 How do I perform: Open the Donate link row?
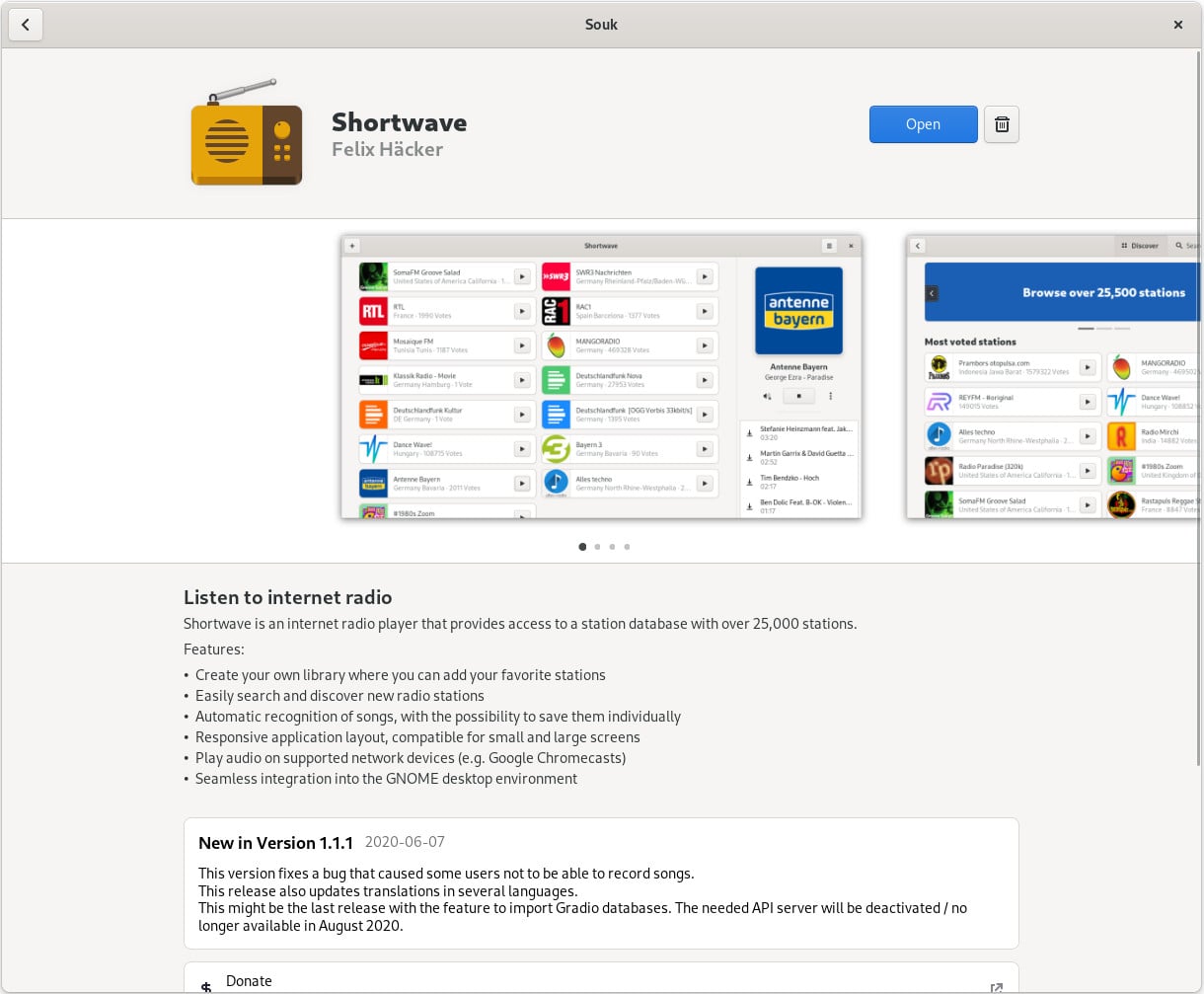point(601,979)
